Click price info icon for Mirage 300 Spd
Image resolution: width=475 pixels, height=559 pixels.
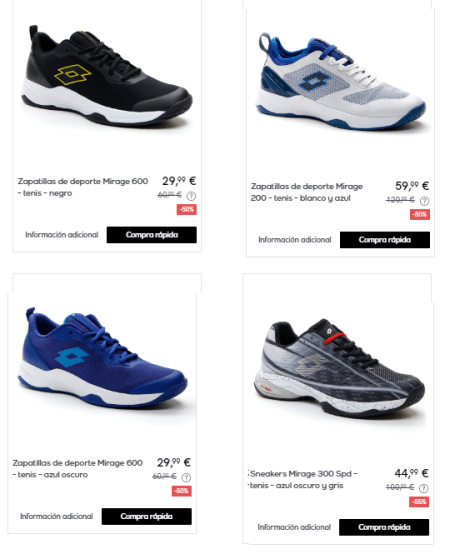[x=423, y=488]
